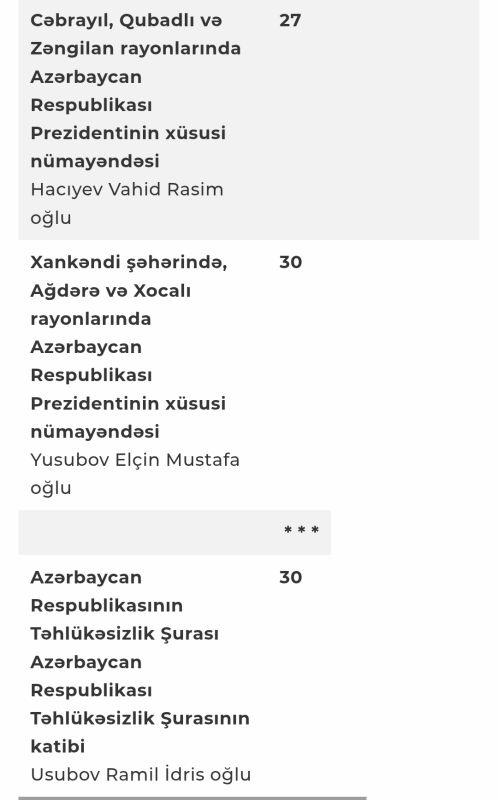498x800 pixels.
Task: Select the name Usubov Ramil İdris oğlu
Action: [x=141, y=774]
